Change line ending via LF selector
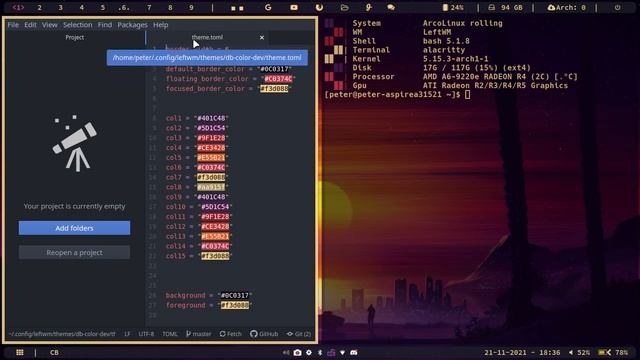Image resolution: width=640 pixels, height=360 pixels. tap(127, 333)
